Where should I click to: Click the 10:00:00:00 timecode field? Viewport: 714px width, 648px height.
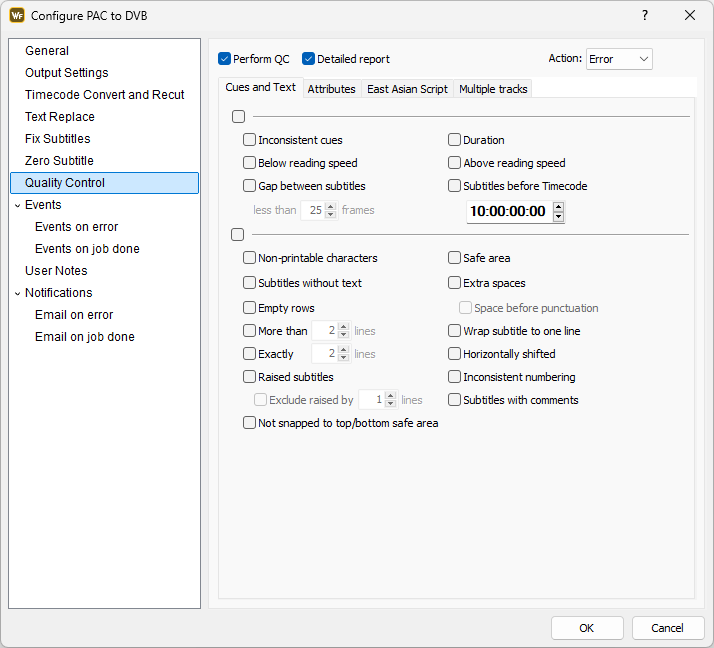[508, 212]
